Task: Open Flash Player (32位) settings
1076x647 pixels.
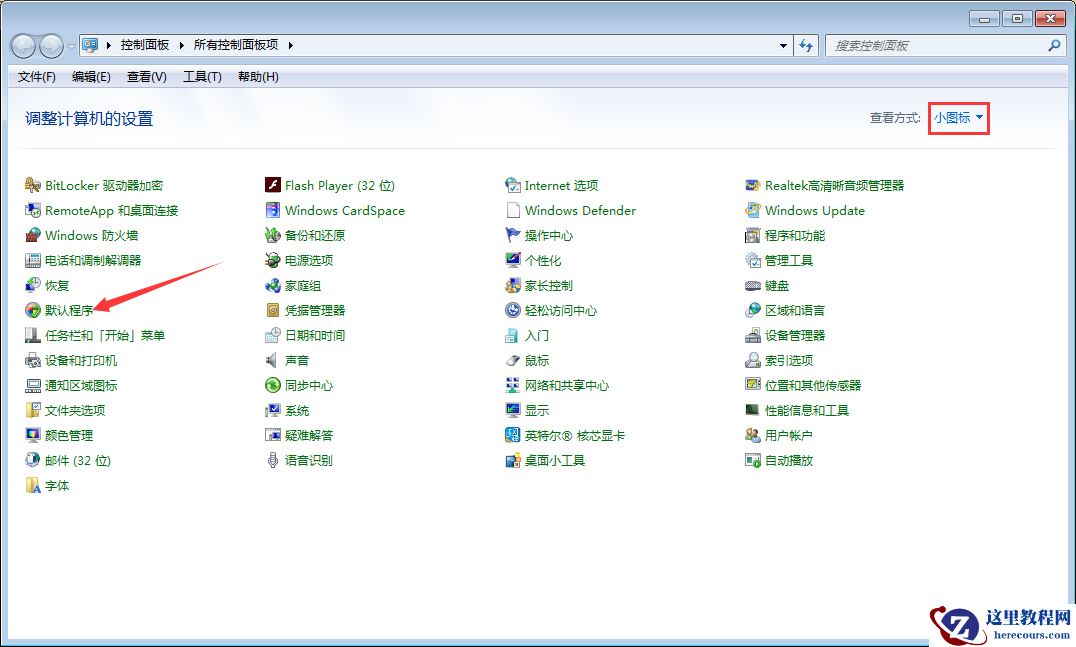Action: [x=337, y=185]
